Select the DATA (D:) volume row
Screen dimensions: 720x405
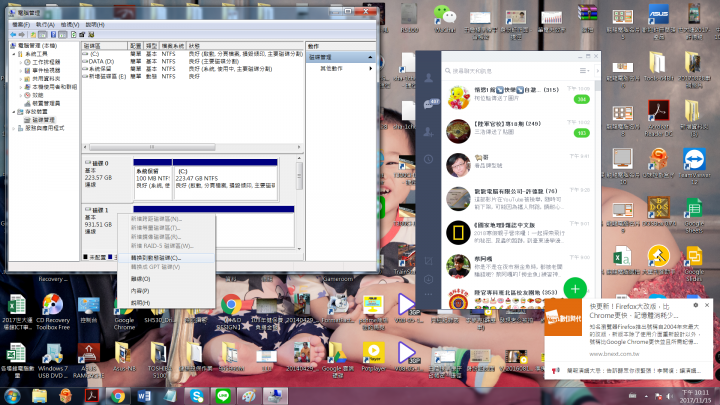pyautogui.click(x=193, y=61)
